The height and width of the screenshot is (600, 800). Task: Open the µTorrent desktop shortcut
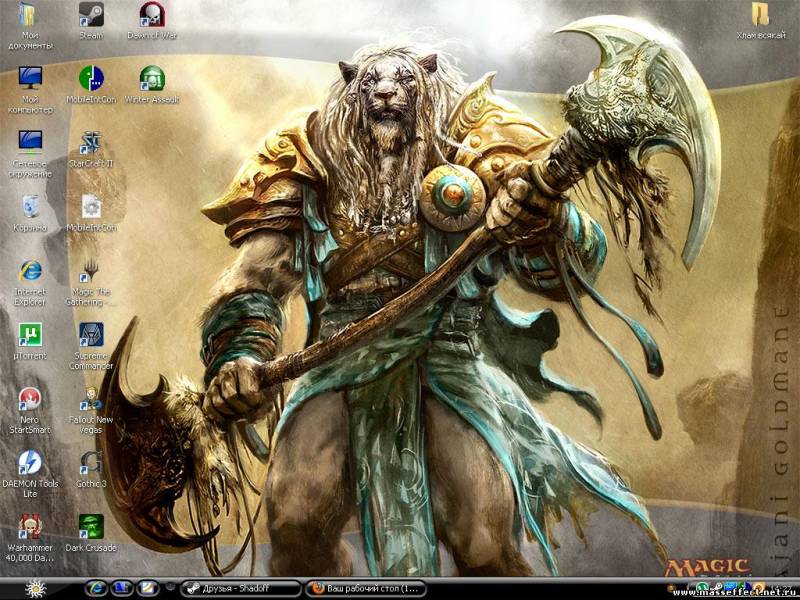coord(30,335)
